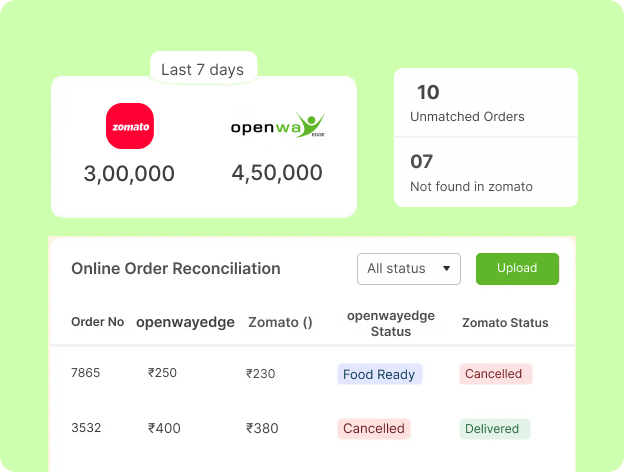Click the Zomato () column header
The width and height of the screenshot is (624, 472).
(280, 322)
